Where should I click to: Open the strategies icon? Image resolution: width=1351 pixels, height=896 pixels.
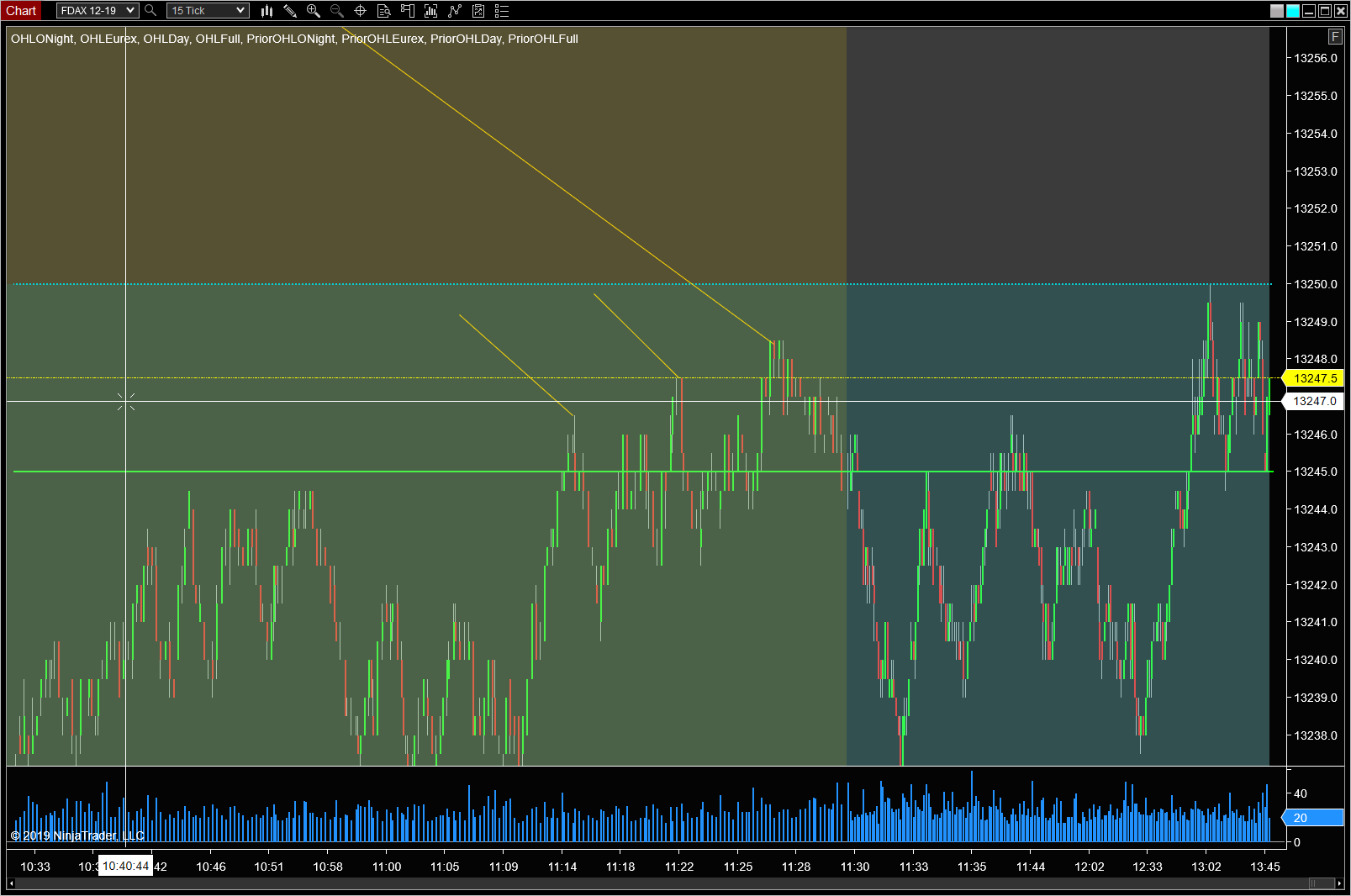455,11
